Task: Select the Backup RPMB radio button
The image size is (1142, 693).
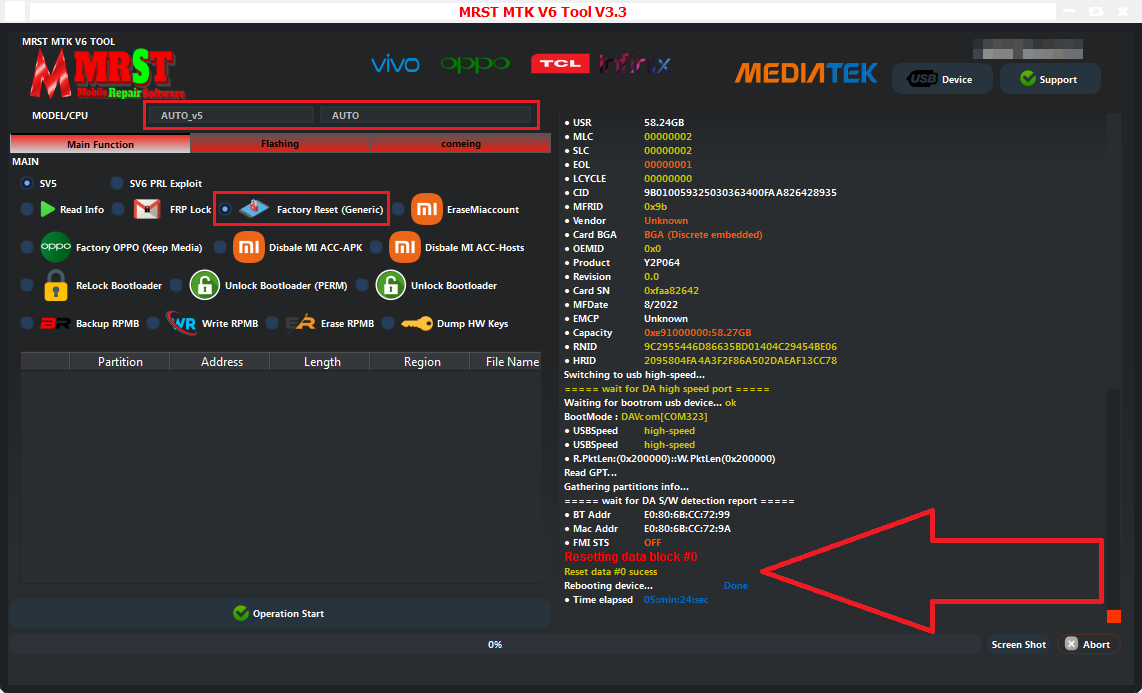Action: [27, 323]
